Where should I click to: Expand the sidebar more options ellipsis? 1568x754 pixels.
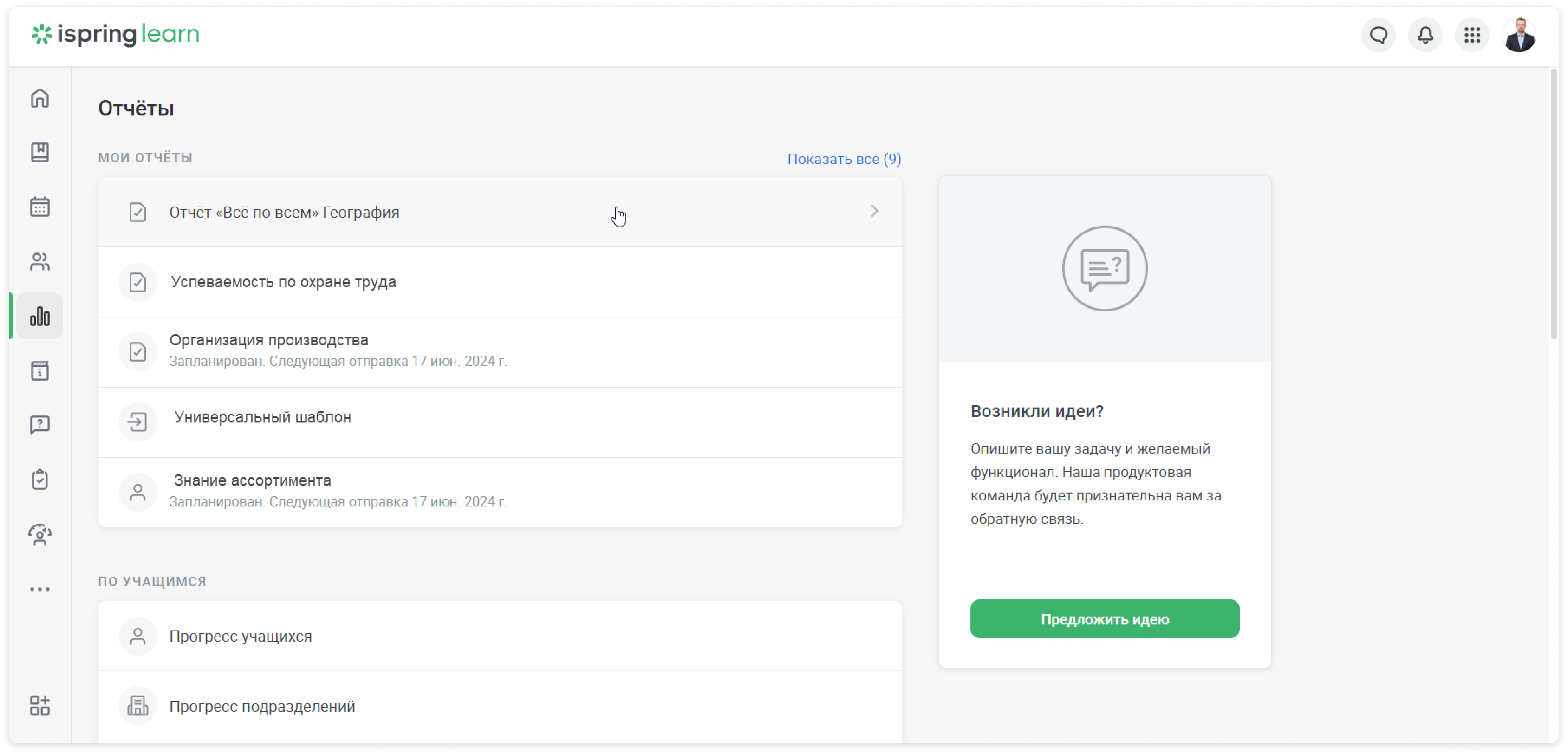pos(40,590)
